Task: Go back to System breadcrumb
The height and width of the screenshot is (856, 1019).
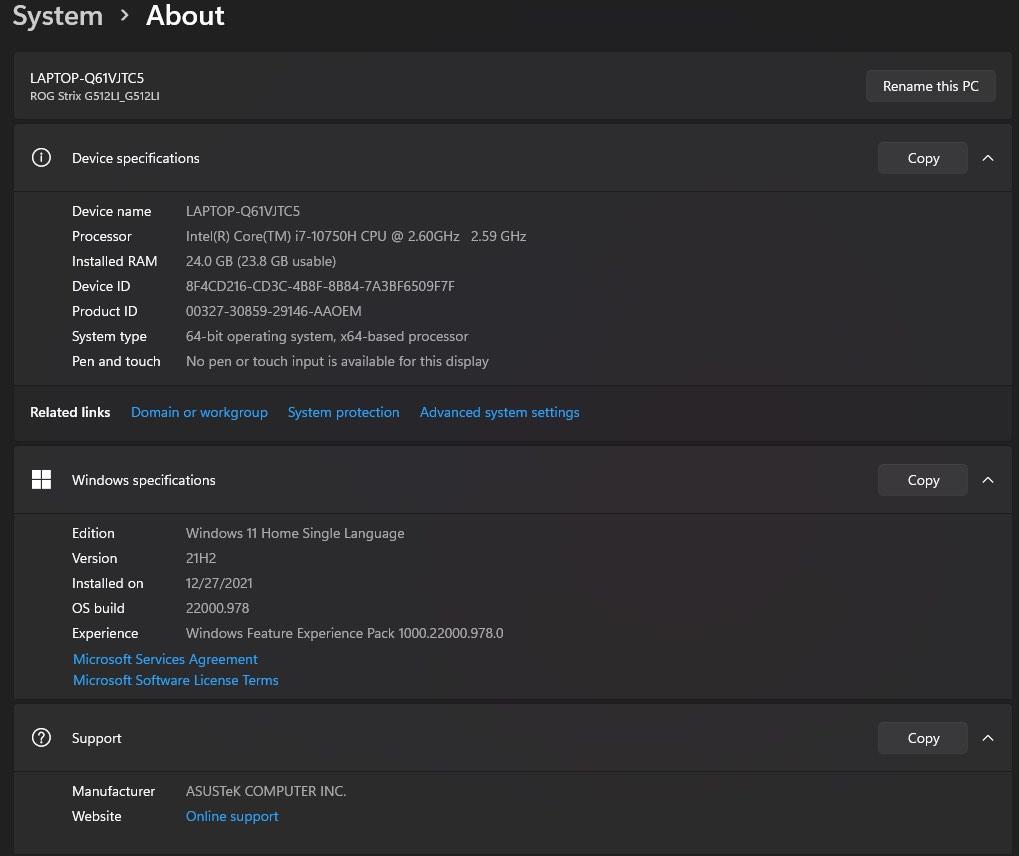Action: tap(58, 16)
